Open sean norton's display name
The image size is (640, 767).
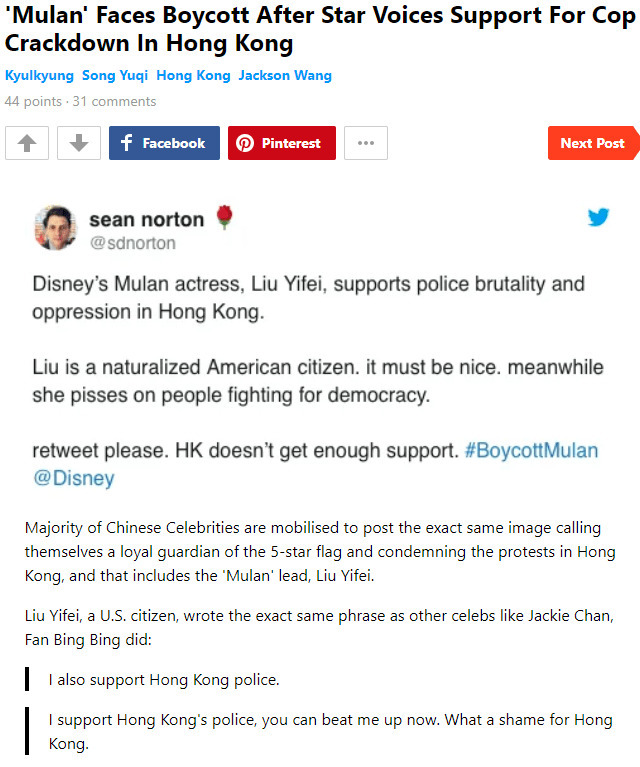146,219
